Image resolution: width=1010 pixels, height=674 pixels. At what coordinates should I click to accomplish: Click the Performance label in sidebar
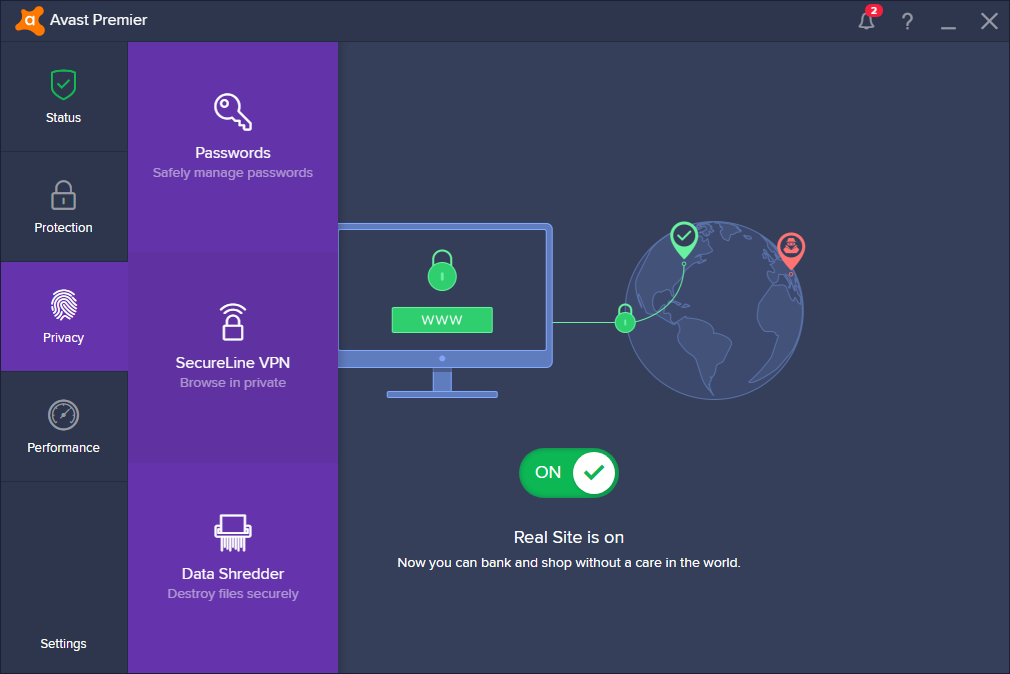63,448
